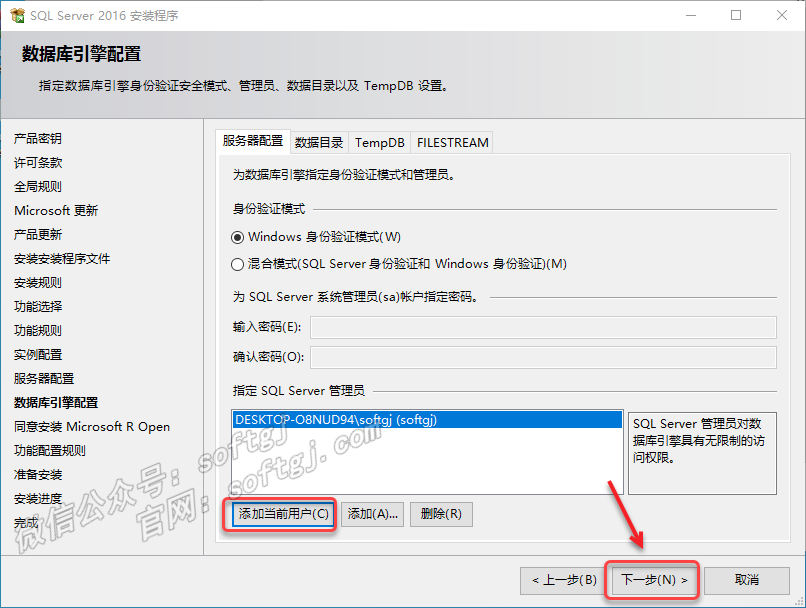Open the FILESTREAM tab
806x608 pixels.
click(452, 143)
